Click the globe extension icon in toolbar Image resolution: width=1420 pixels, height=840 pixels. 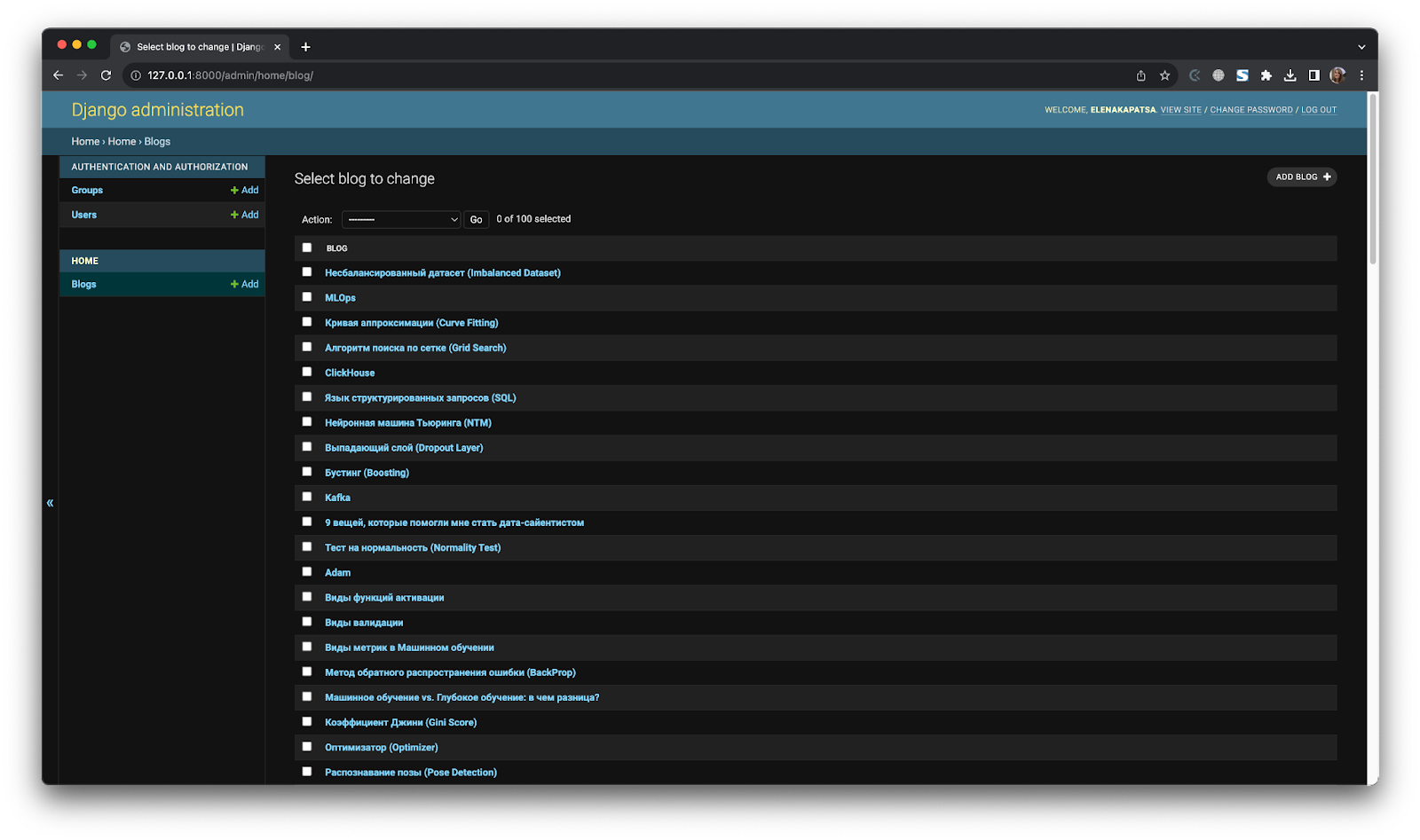tap(1219, 75)
